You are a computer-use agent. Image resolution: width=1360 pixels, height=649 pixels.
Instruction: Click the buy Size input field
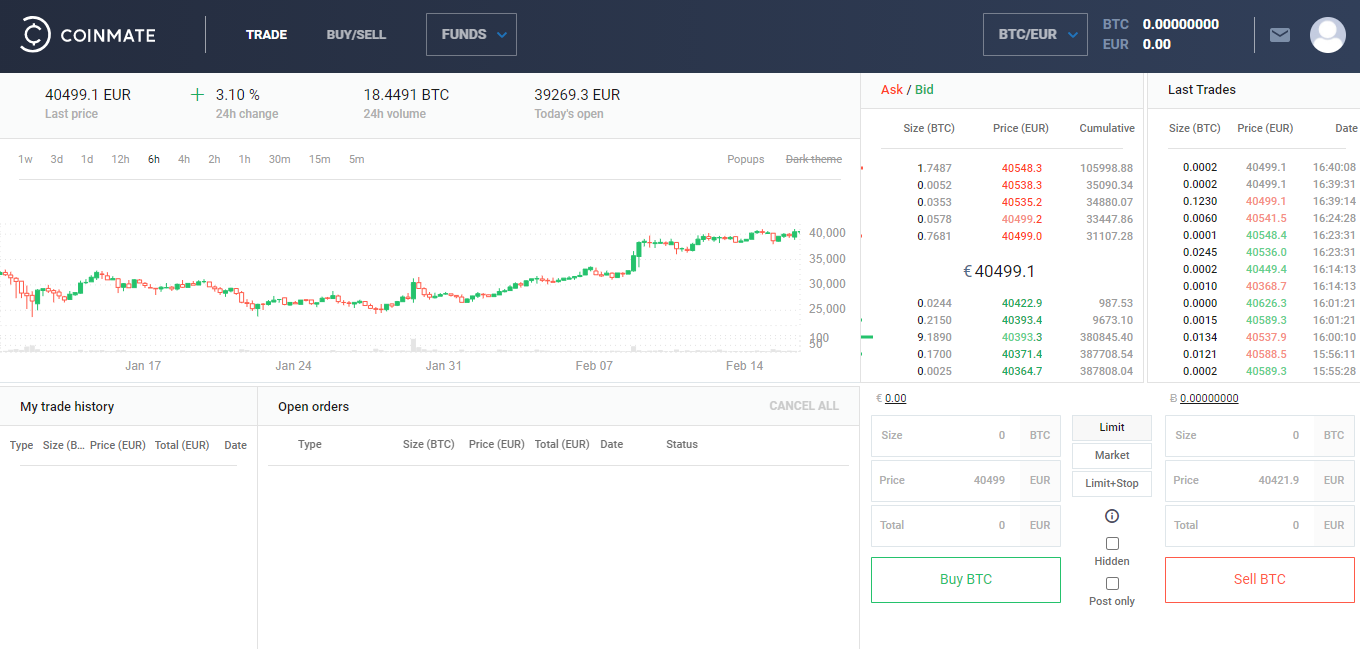(x=945, y=436)
